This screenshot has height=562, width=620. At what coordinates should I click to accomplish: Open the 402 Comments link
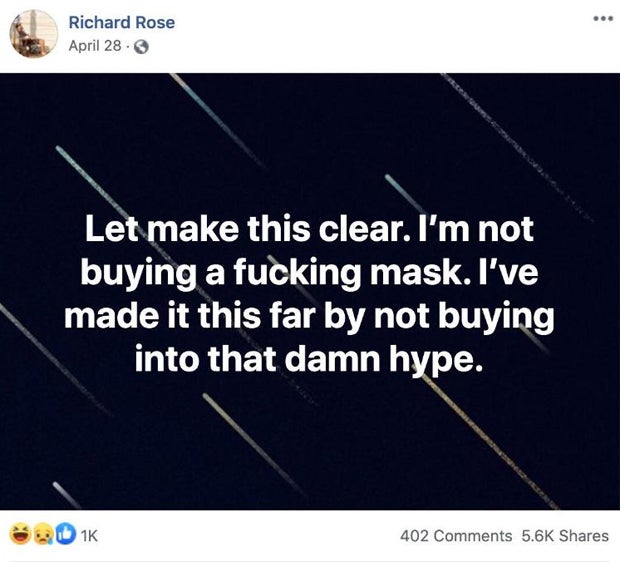click(x=456, y=535)
